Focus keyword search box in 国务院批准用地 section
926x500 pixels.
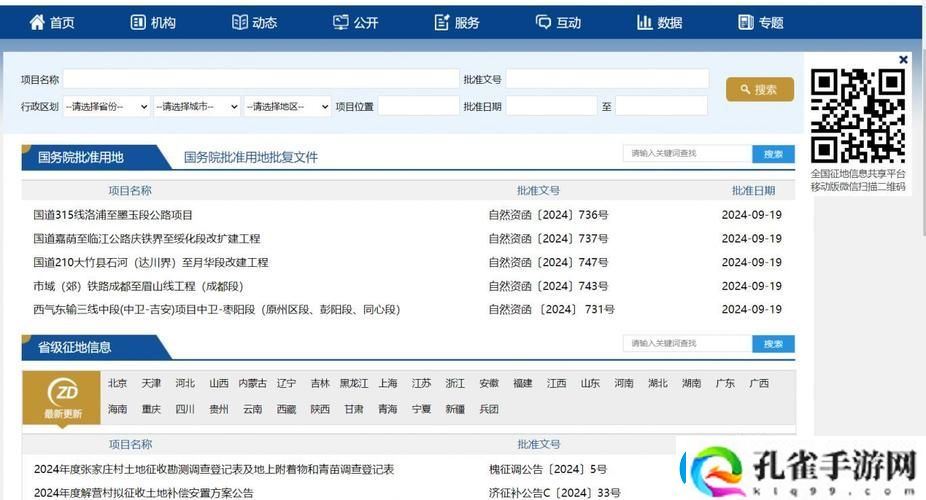click(x=687, y=153)
